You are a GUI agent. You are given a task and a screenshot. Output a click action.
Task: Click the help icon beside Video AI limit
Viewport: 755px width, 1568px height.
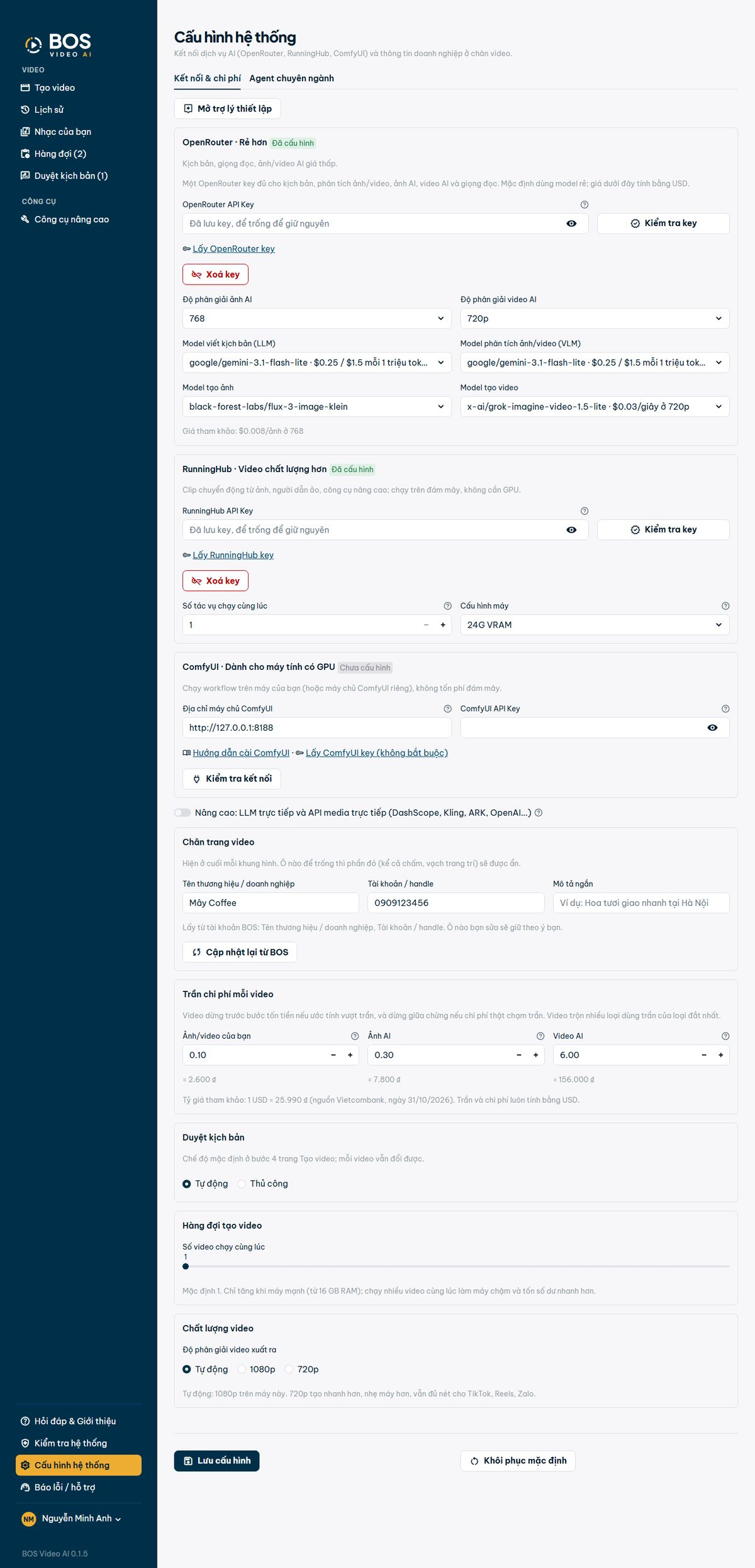click(x=725, y=1036)
